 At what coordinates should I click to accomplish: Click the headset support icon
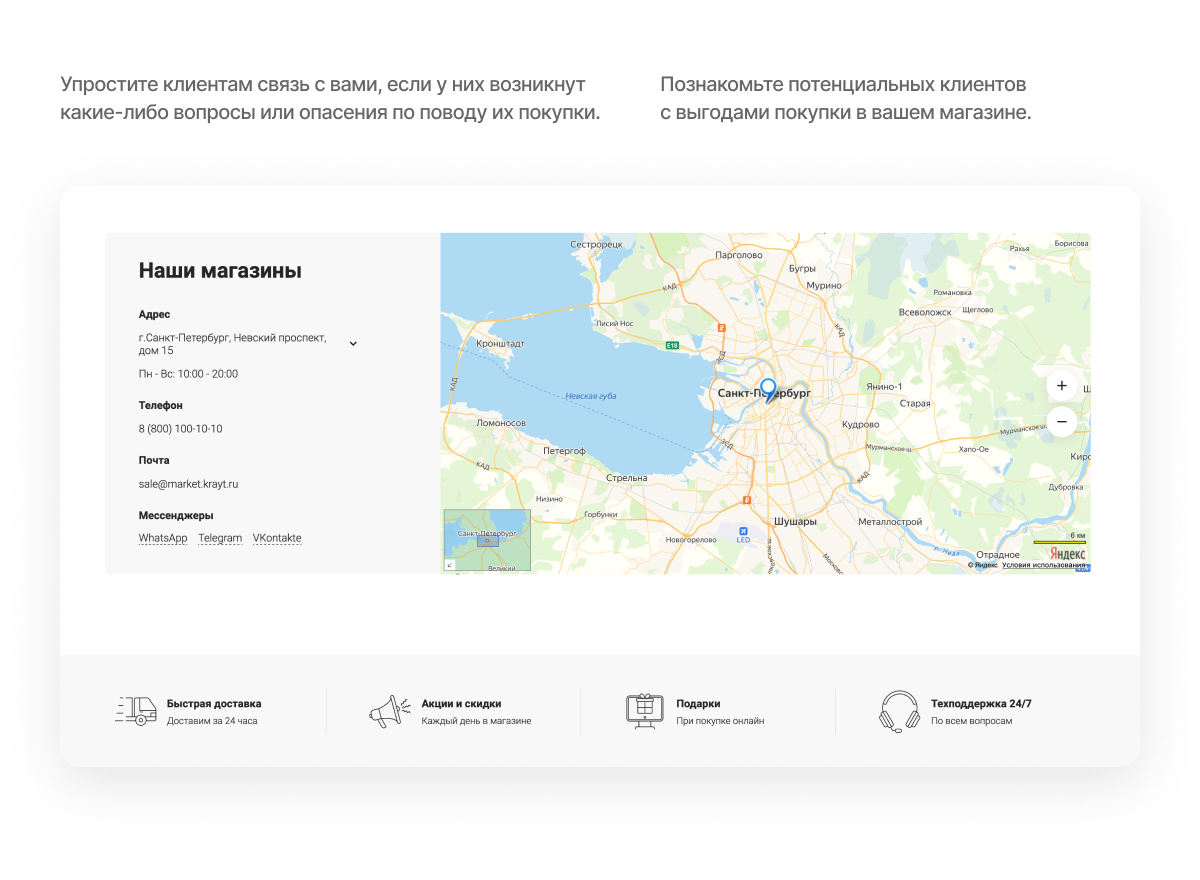click(899, 712)
